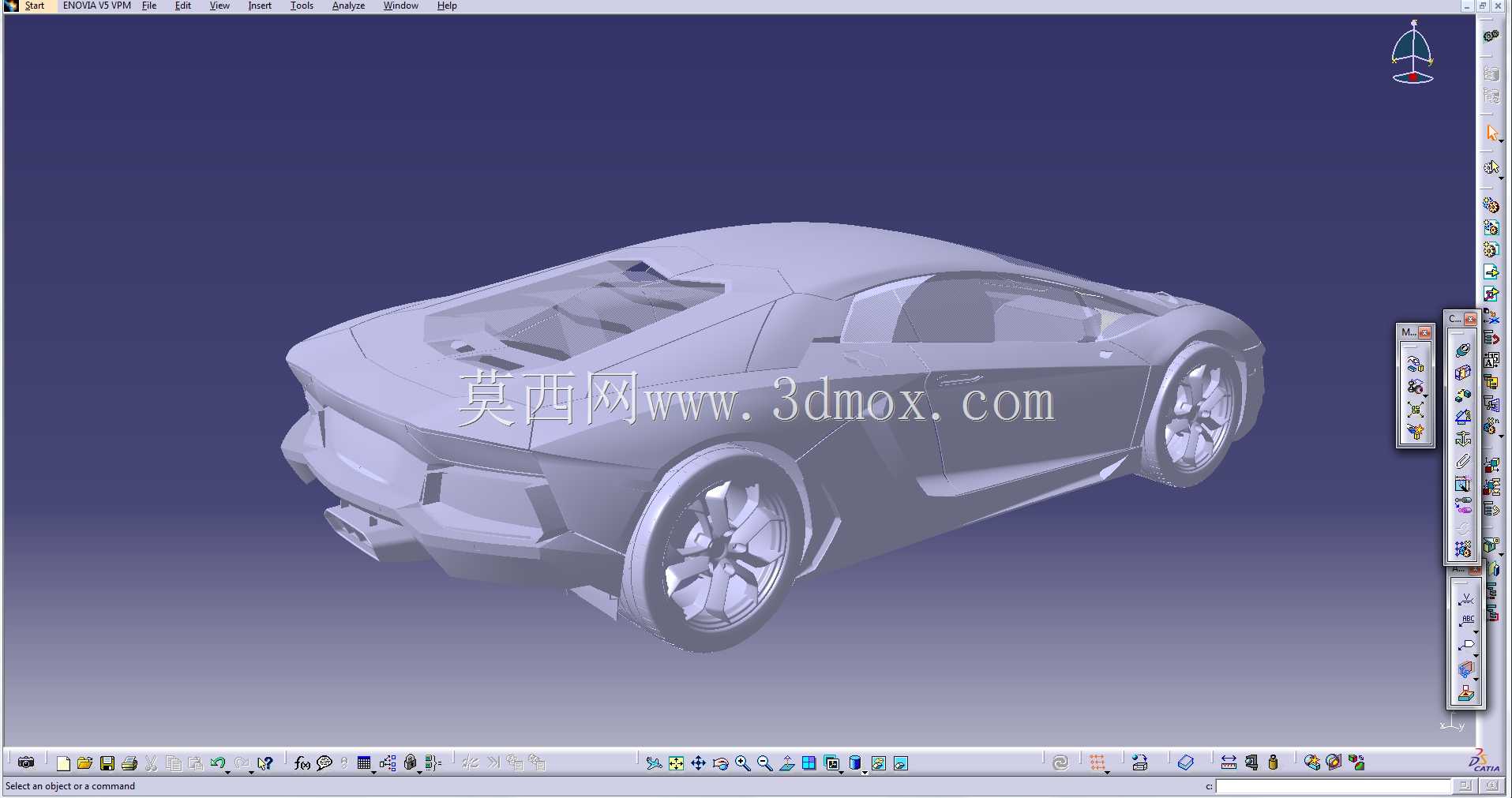The image size is (1512, 798).
Task: Click the Contact Constraint cube icon
Action: tap(1463, 372)
